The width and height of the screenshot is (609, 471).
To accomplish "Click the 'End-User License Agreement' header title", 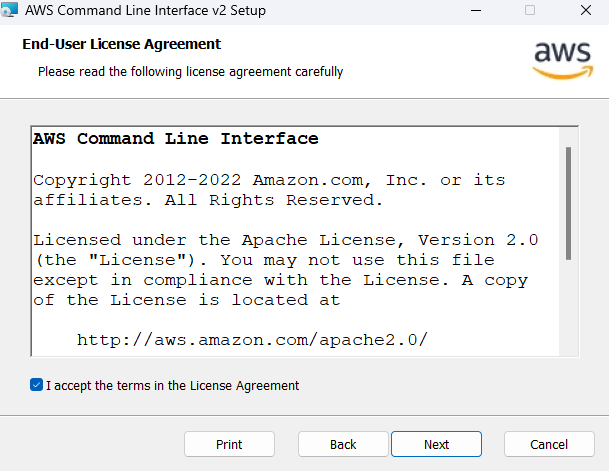I will 122,44.
